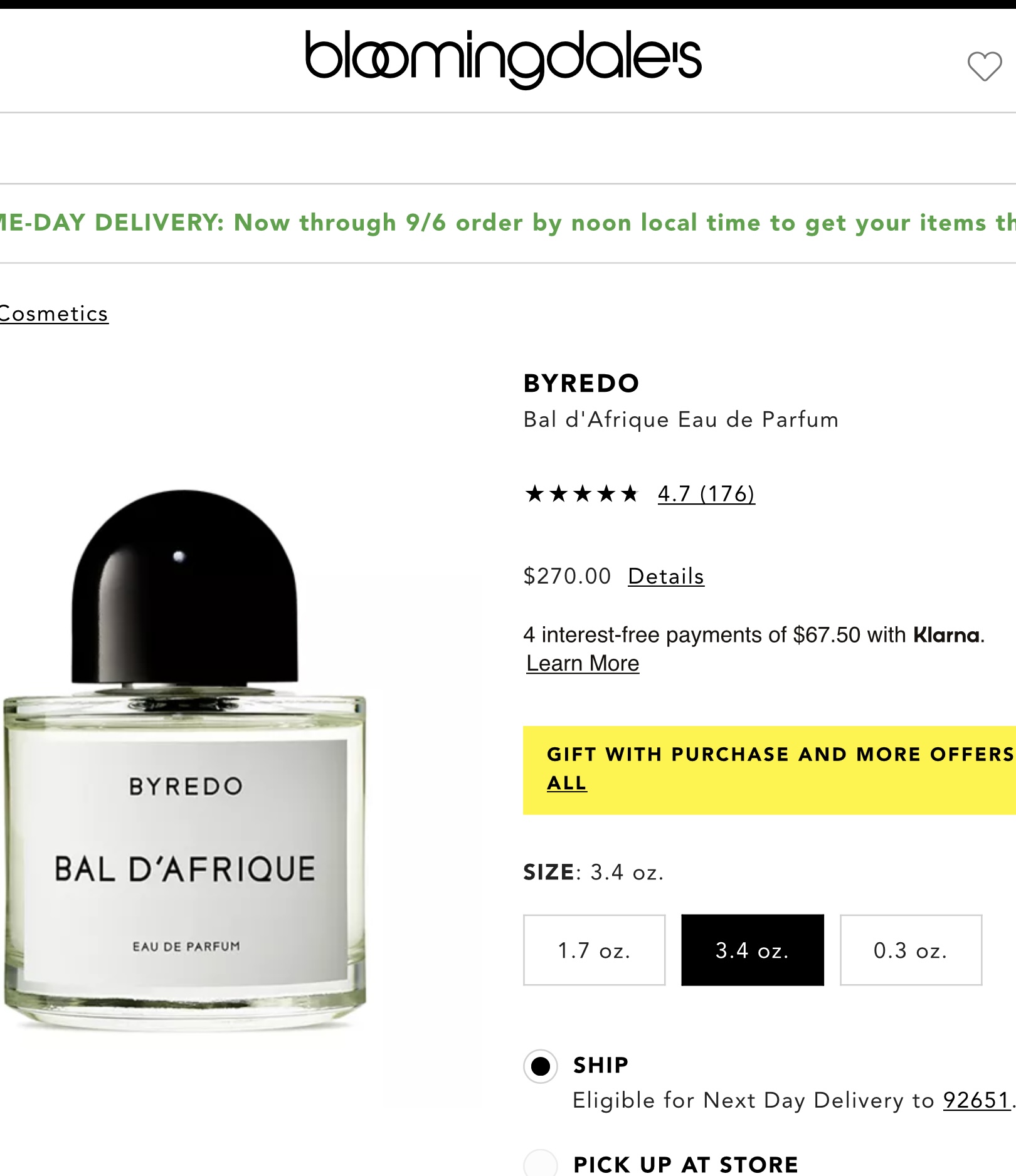Click the price Details link
1016x1176 pixels.
[666, 576]
